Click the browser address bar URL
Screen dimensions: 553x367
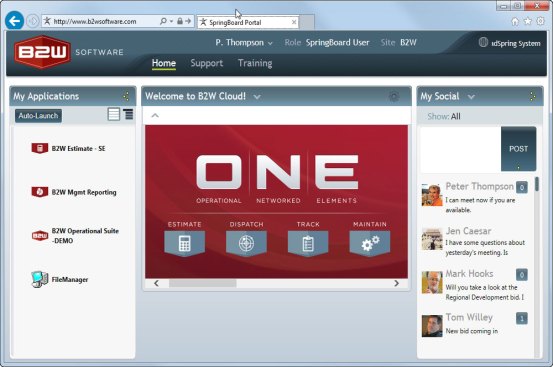(x=95, y=22)
